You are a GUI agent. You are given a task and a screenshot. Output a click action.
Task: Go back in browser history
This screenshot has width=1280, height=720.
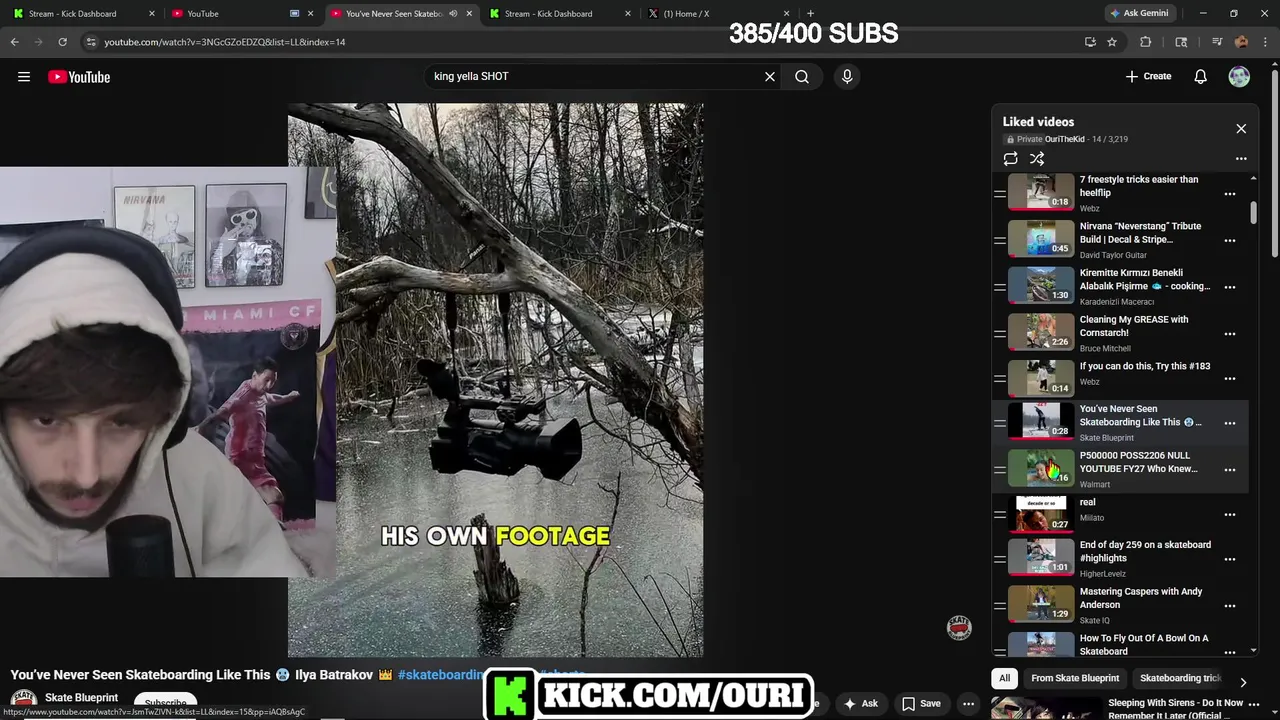tap(14, 42)
